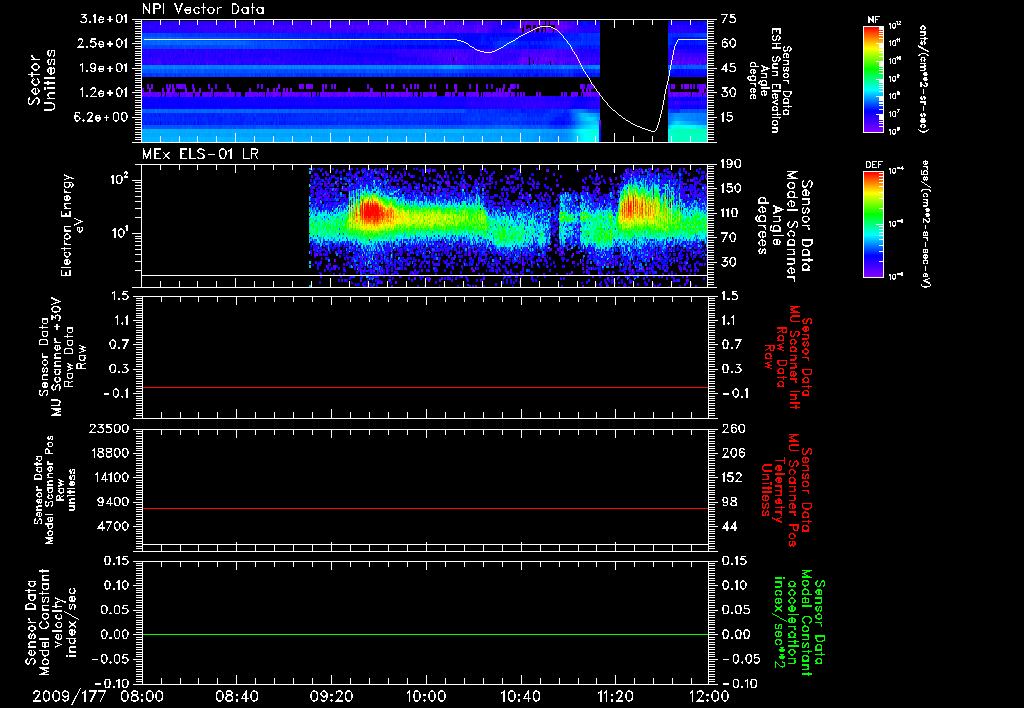Click the 75 degree sun elevation tick label
This screenshot has height=708, width=1024.
pos(729,19)
